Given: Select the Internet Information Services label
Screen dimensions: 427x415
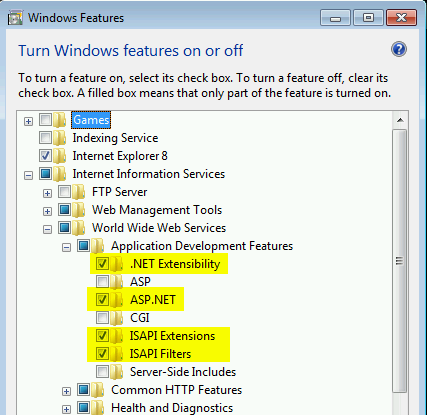Looking at the screenshot, I should point(149,174).
